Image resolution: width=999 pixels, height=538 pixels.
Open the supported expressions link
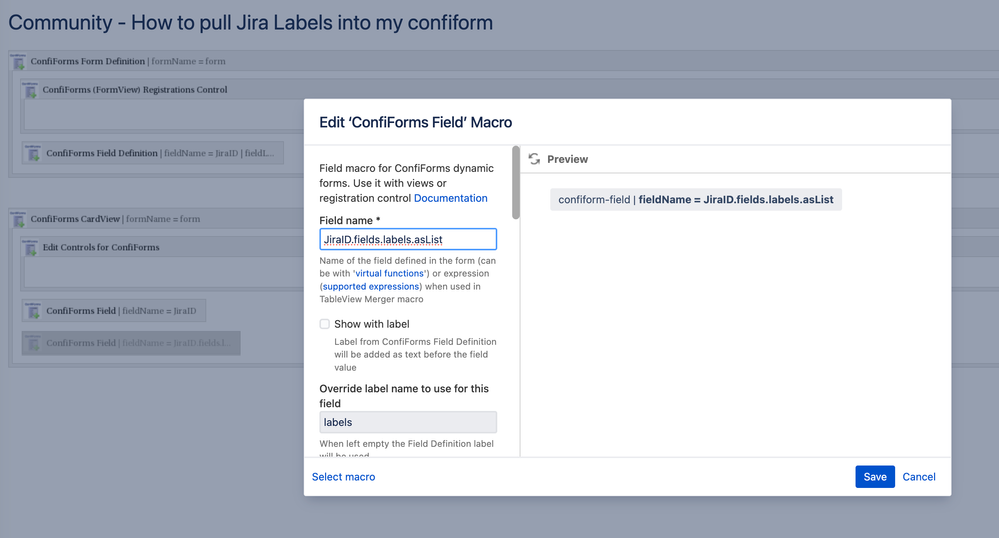(371, 286)
